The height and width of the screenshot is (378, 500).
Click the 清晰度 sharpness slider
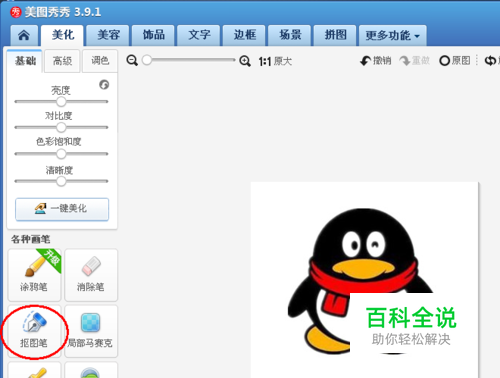(x=61, y=181)
